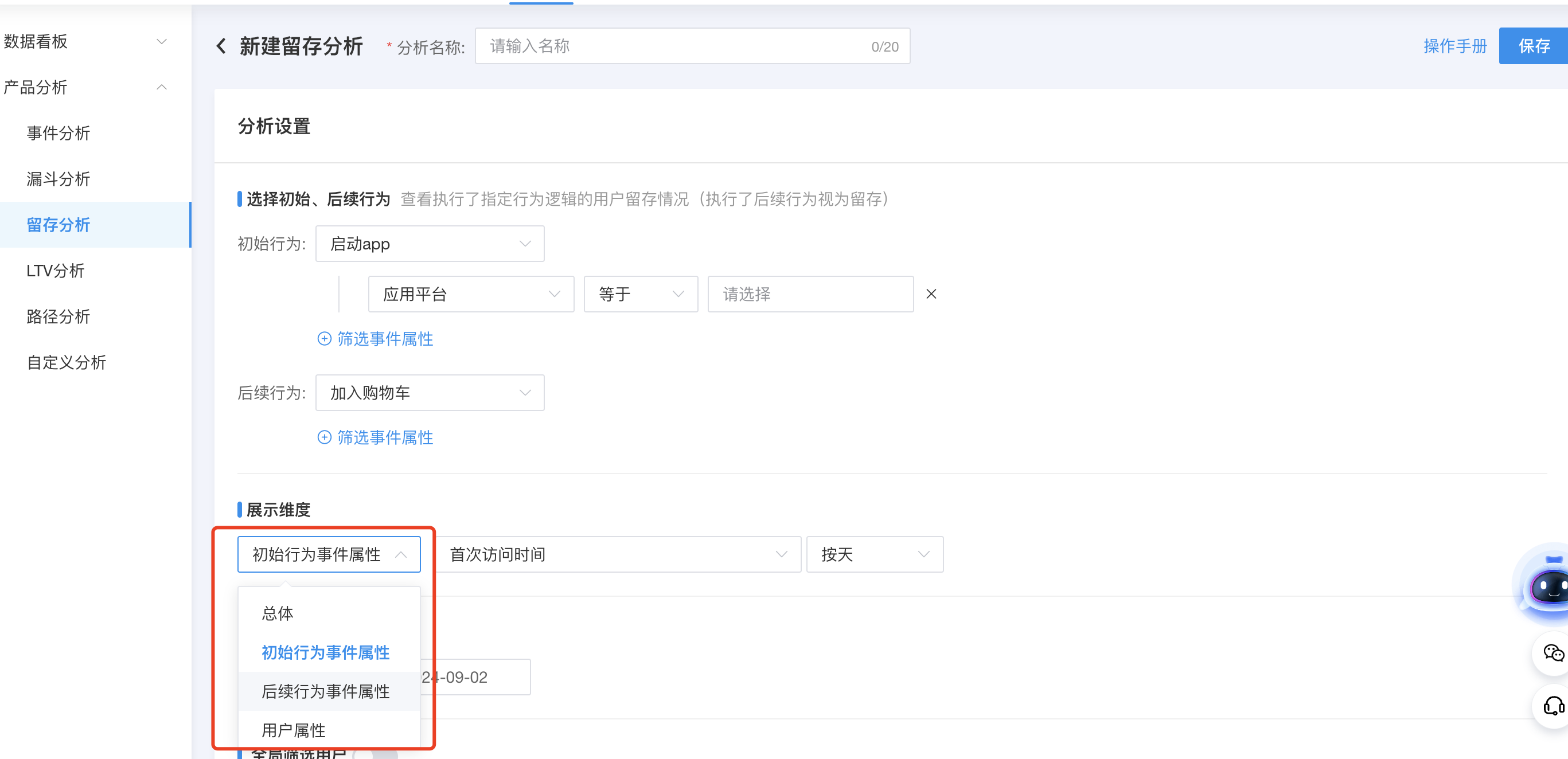The image size is (1568, 759).
Task: Focus the 分析名称 input field
Action: (692, 46)
